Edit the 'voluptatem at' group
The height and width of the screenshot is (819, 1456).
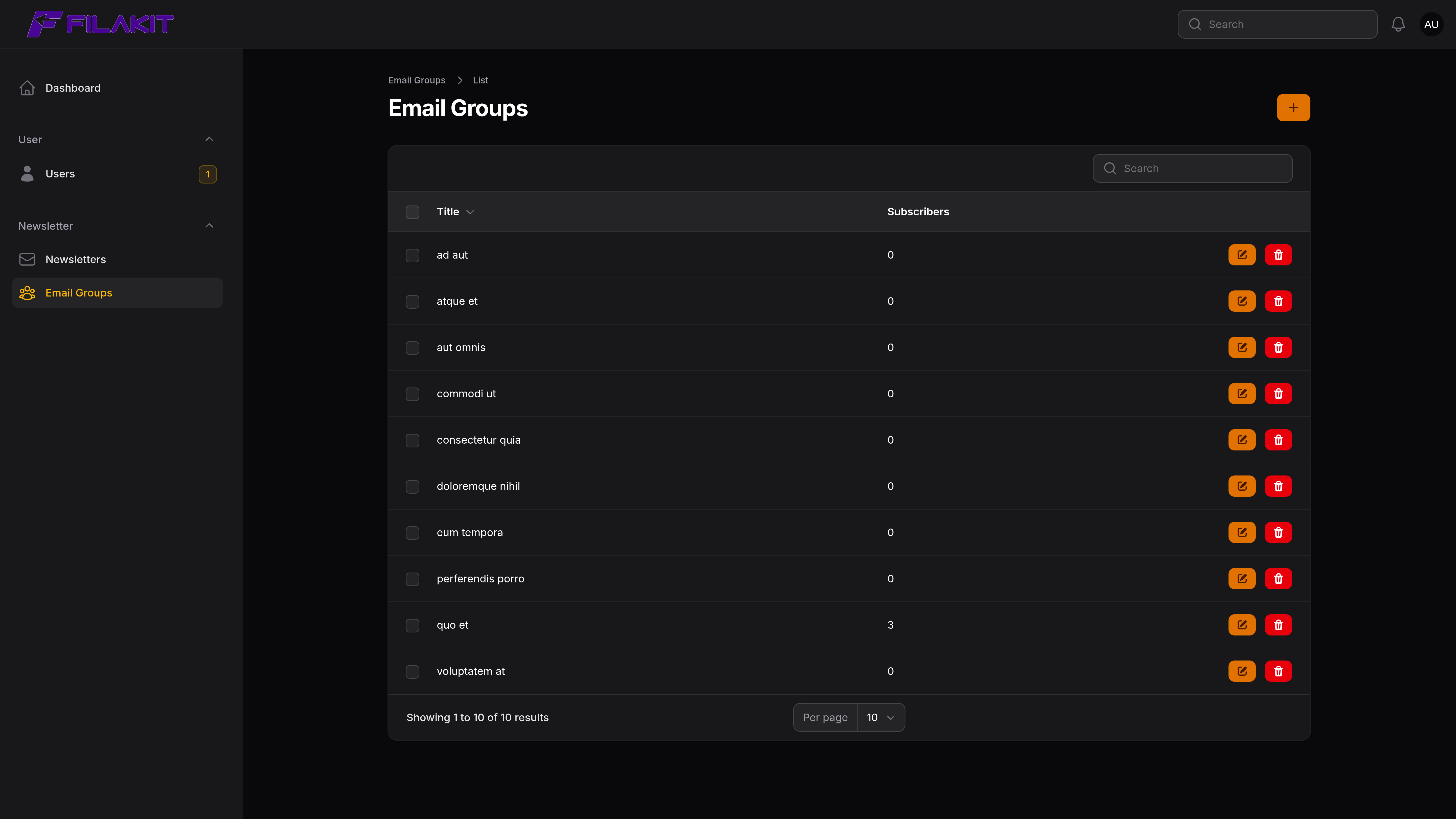pos(1242,671)
